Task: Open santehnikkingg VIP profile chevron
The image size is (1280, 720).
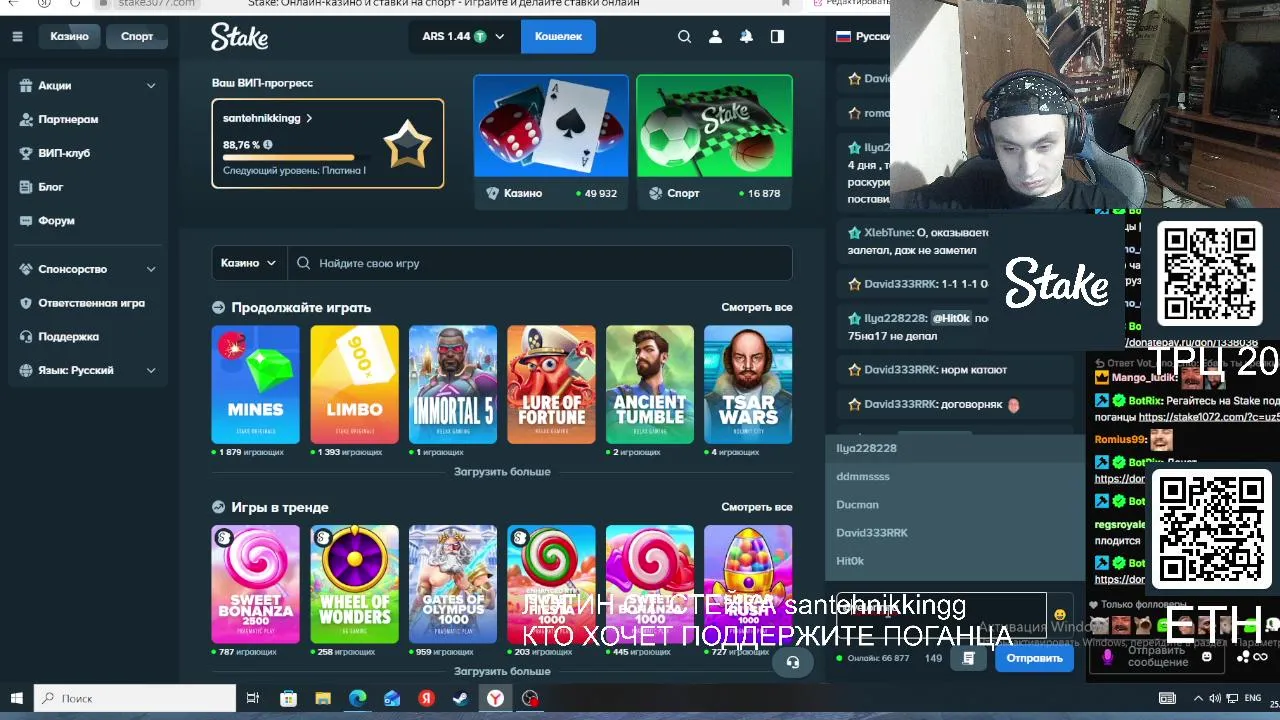Action: pyautogui.click(x=309, y=118)
